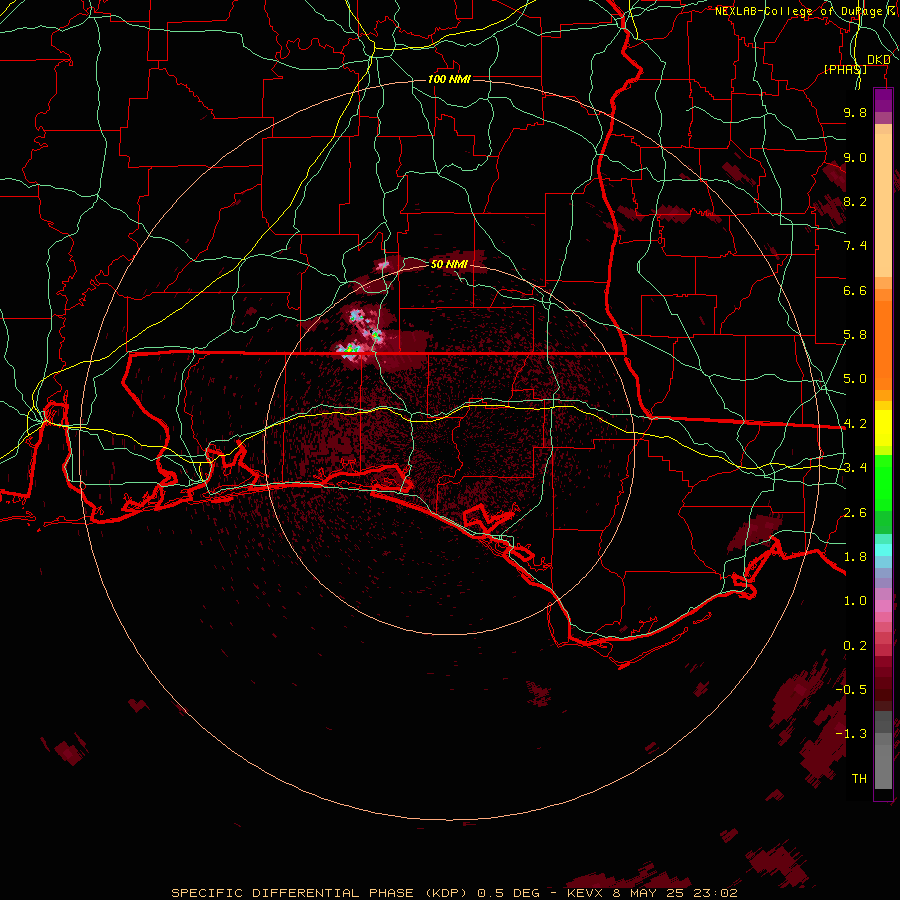This screenshot has width=900, height=900.
Task: Click the brightest green storm core on the radar
Action: pyautogui.click(x=351, y=348)
